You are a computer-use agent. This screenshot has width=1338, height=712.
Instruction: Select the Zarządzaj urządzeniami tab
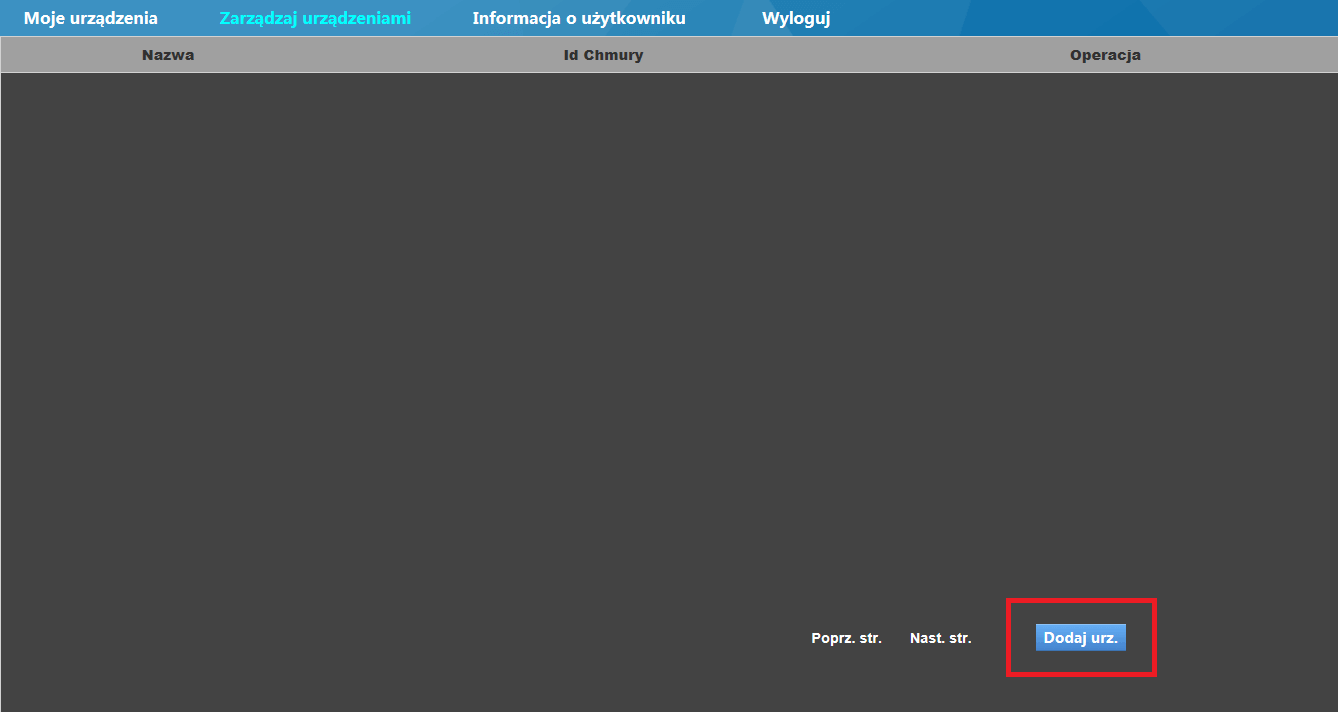pos(315,18)
